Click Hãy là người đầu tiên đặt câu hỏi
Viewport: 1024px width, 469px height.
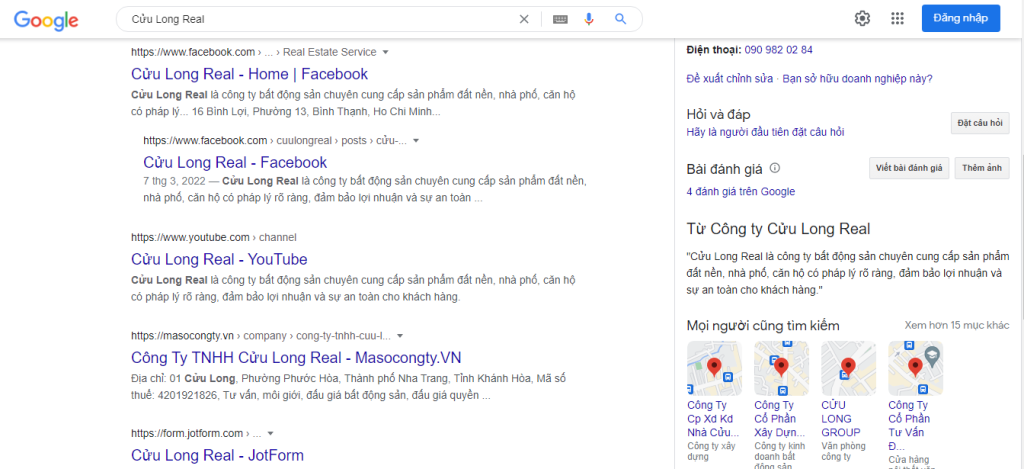click(x=765, y=132)
